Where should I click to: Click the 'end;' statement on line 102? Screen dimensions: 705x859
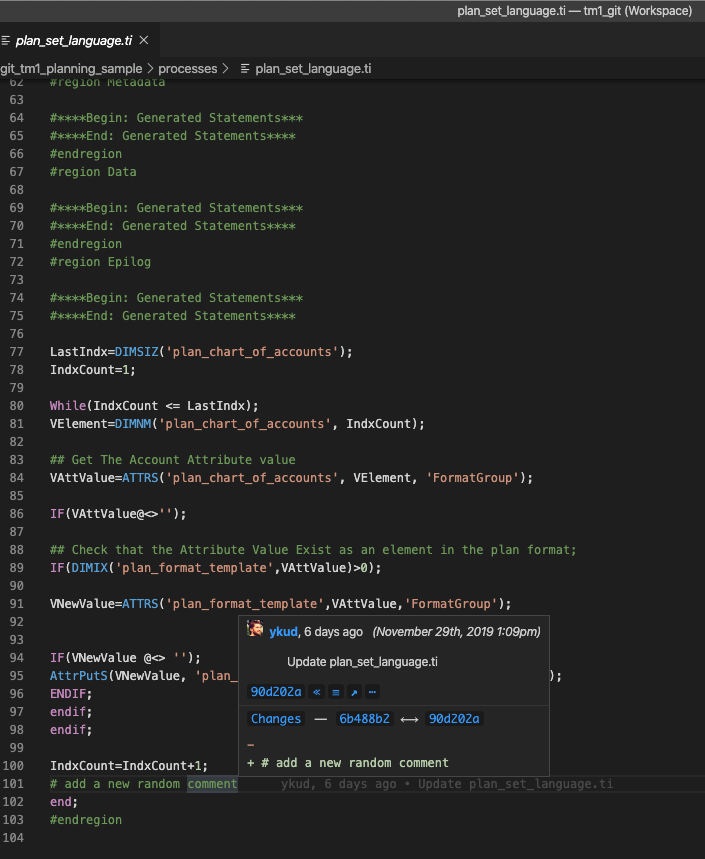tap(64, 802)
